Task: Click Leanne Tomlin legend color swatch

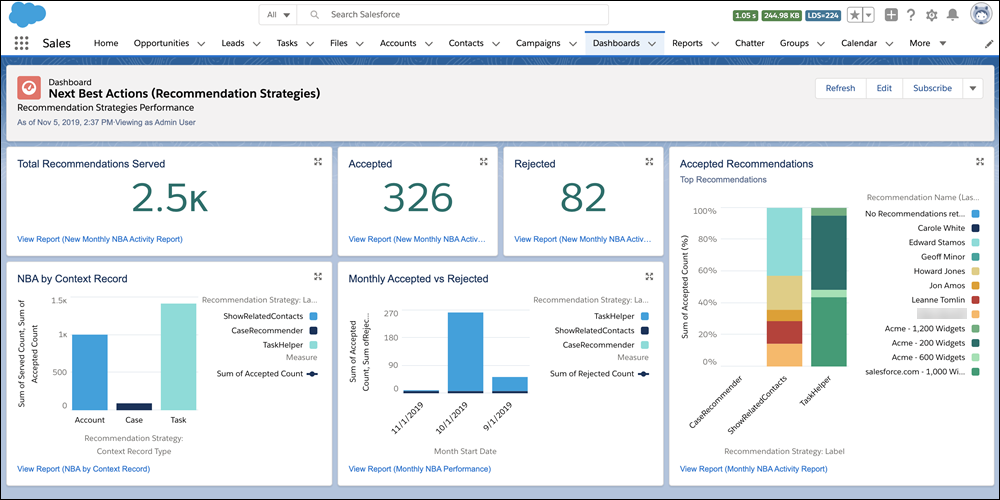Action: 975,299
